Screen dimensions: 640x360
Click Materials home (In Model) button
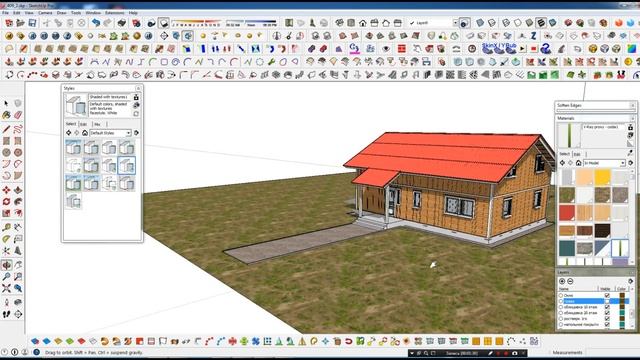coord(578,163)
